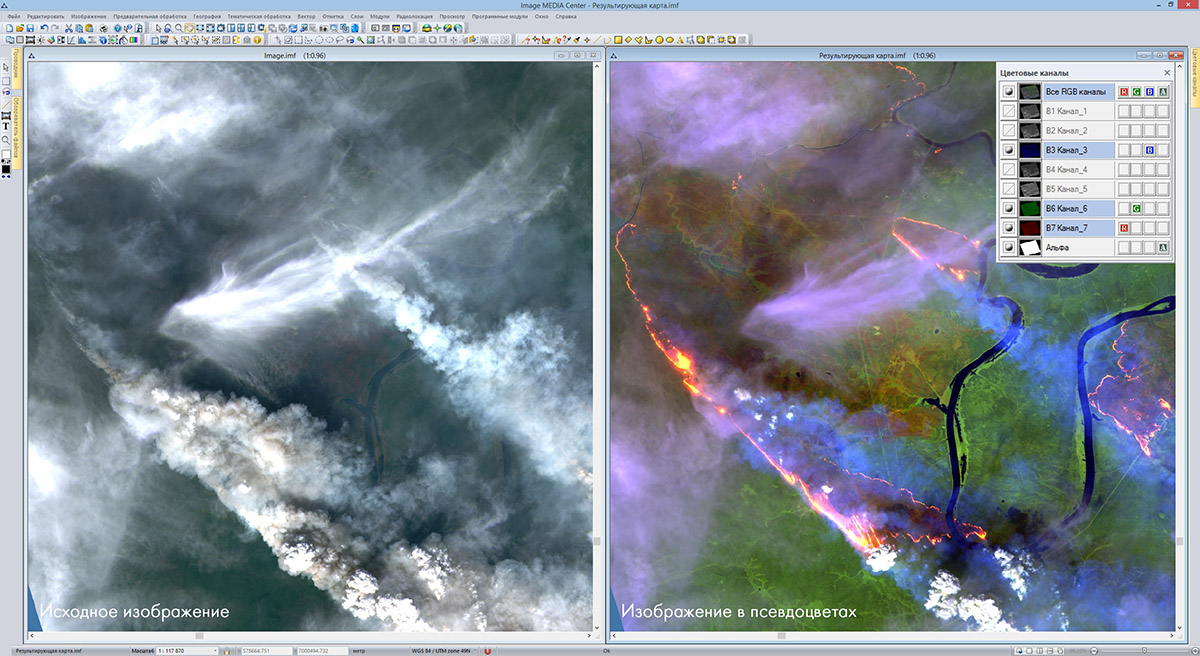Select the B7 Канал_7 thumbnail
The height and width of the screenshot is (656, 1200).
click(x=1029, y=228)
